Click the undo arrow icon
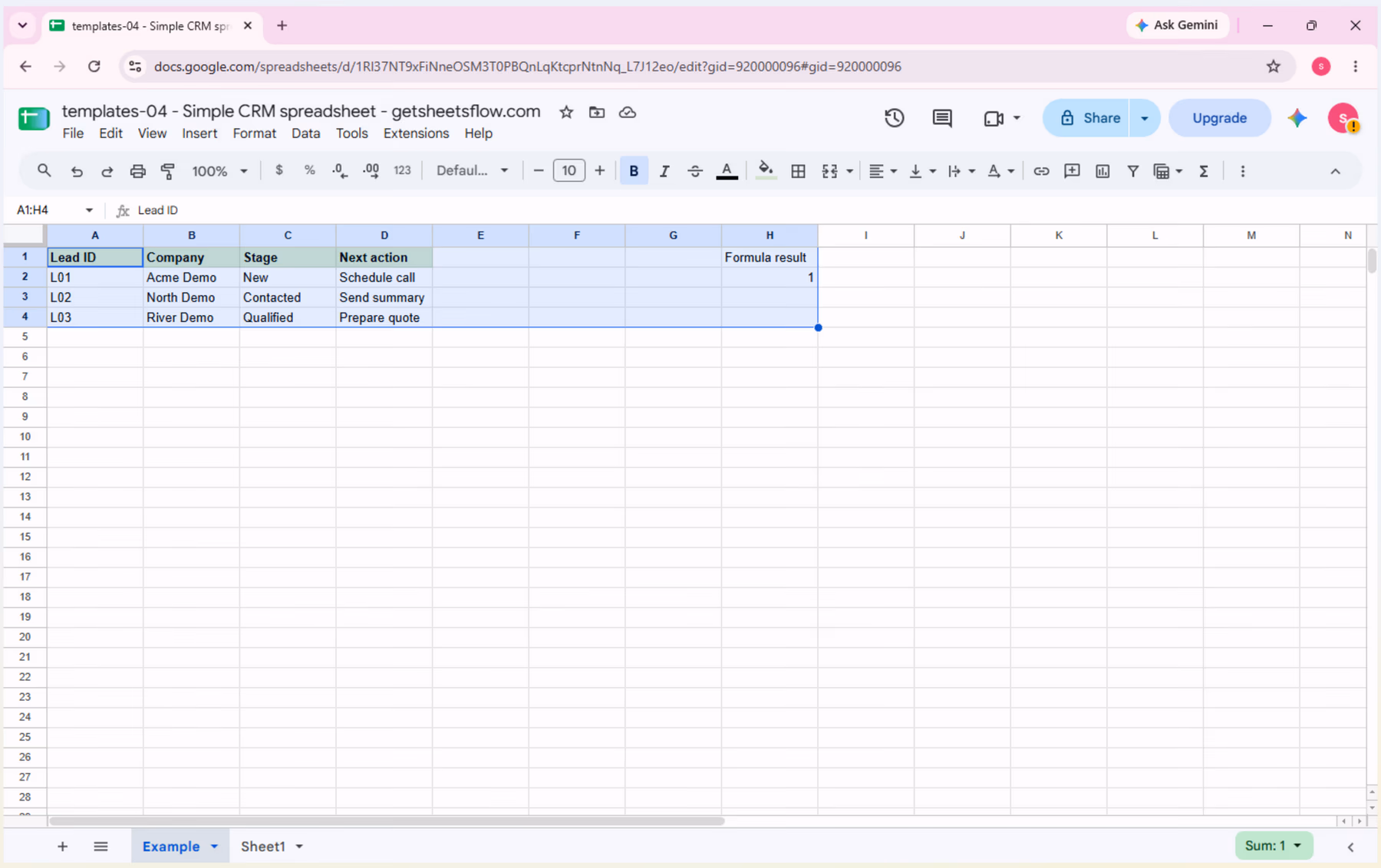Image resolution: width=1381 pixels, height=868 pixels. (76, 171)
